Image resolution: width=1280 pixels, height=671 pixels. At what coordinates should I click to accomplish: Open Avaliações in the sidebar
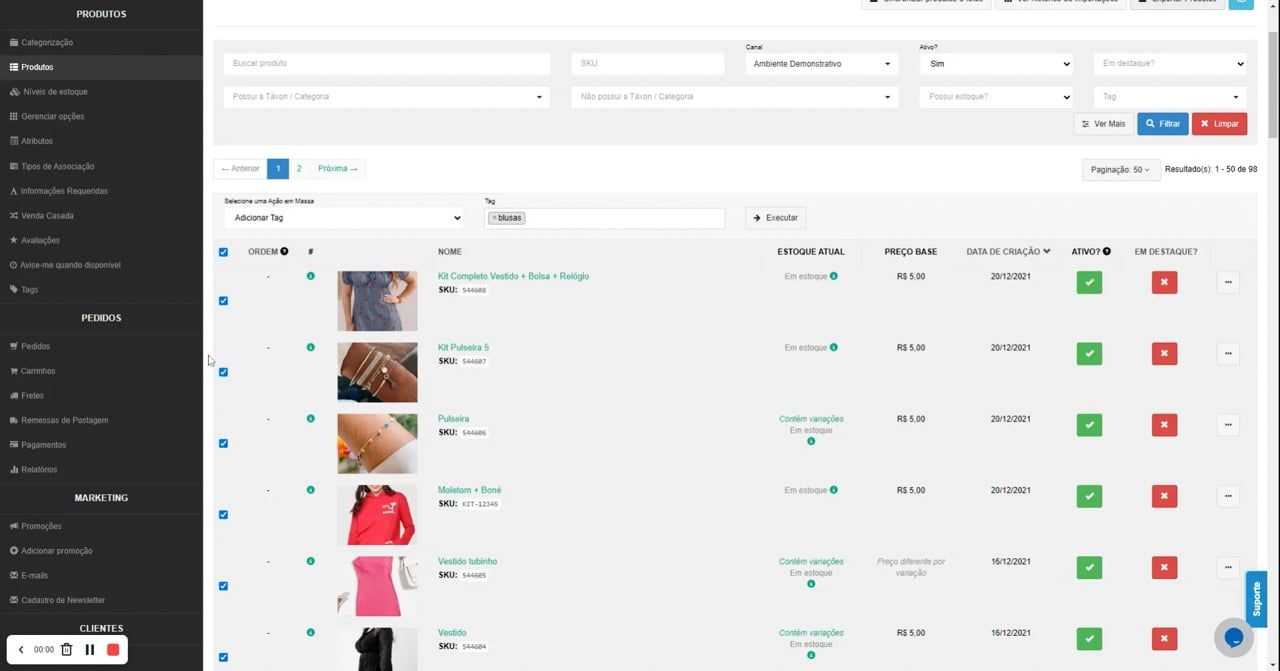point(40,240)
